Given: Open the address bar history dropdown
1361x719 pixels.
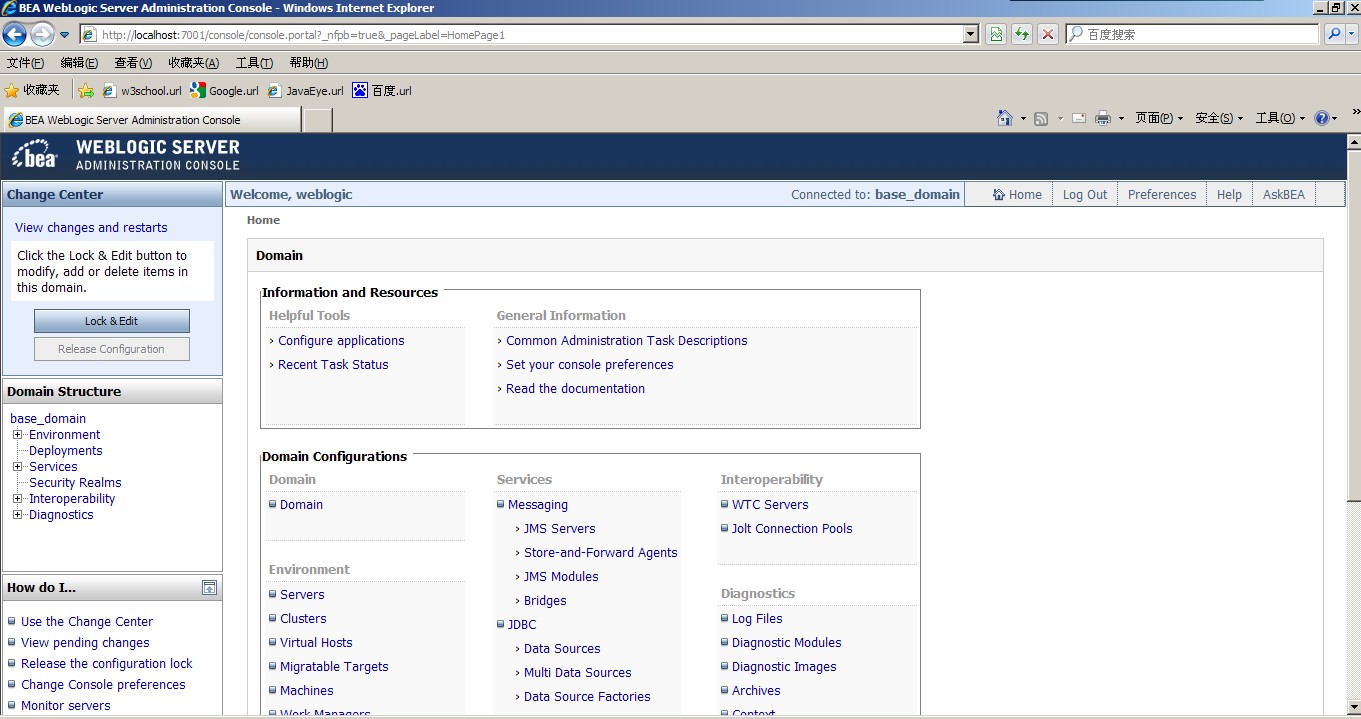Looking at the screenshot, I should pos(970,35).
